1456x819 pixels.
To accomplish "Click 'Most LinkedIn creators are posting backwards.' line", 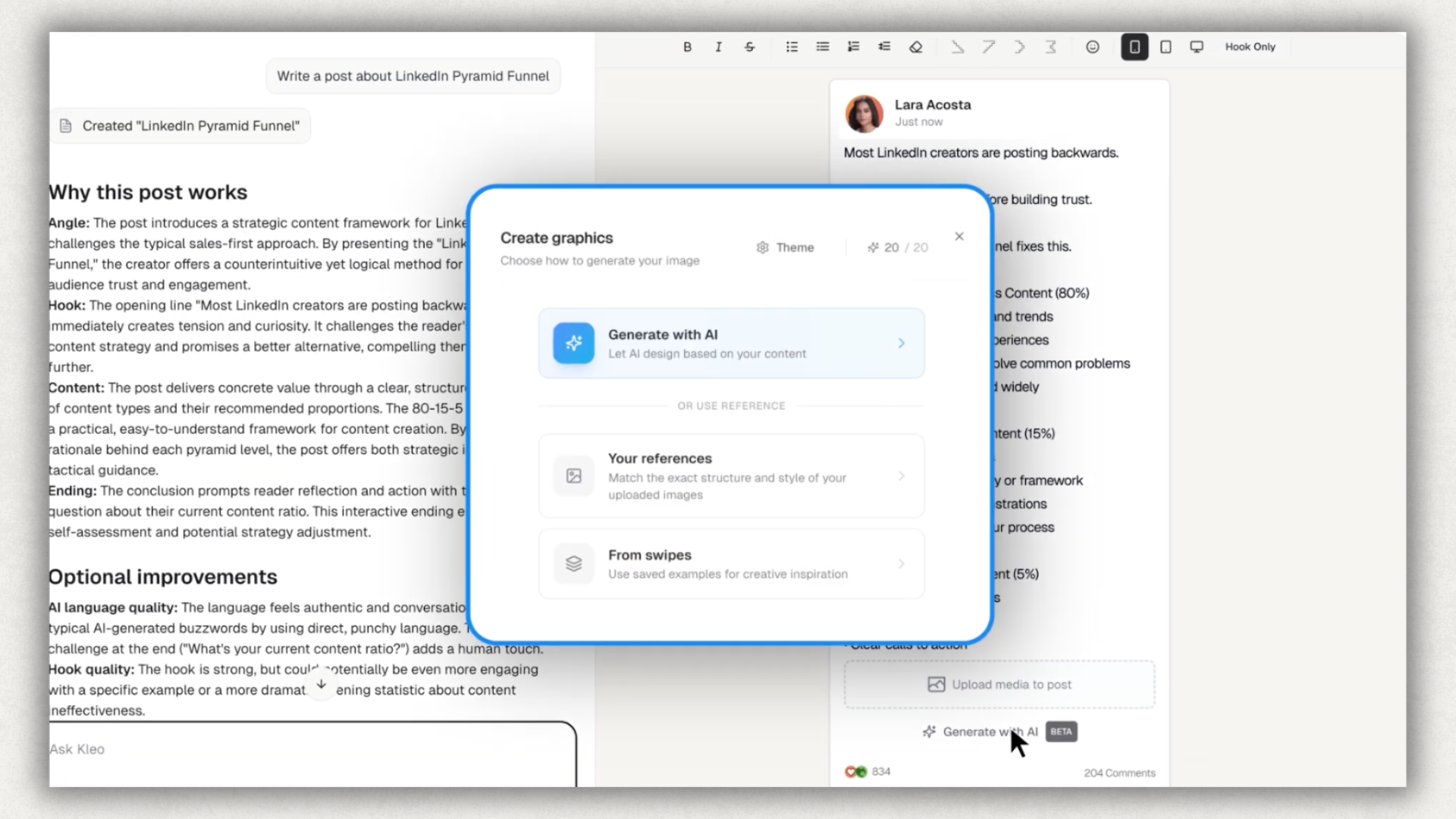I will 981,153.
